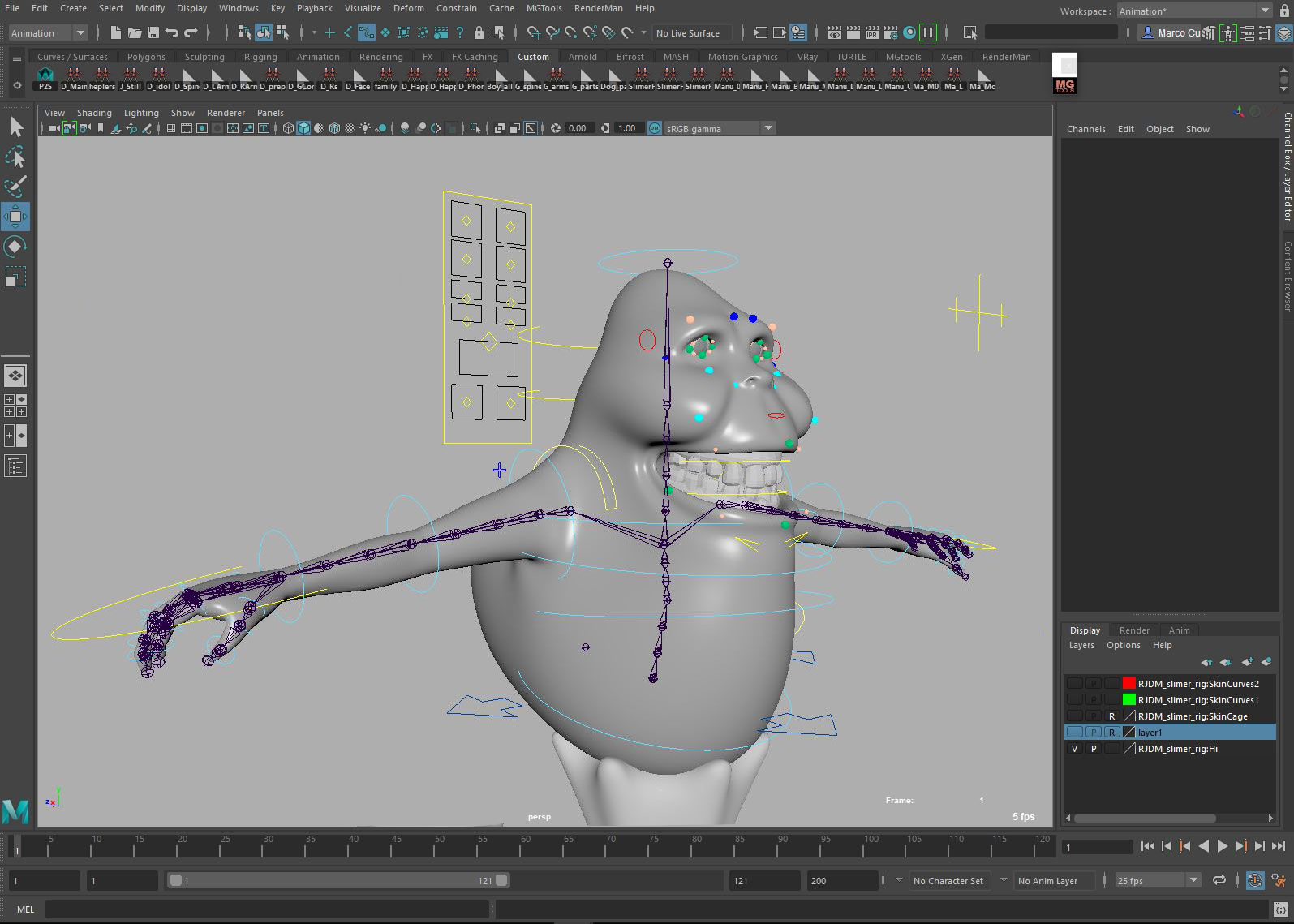
Task: Open the sRGB gamma view transform dropdown
Action: coord(720,128)
